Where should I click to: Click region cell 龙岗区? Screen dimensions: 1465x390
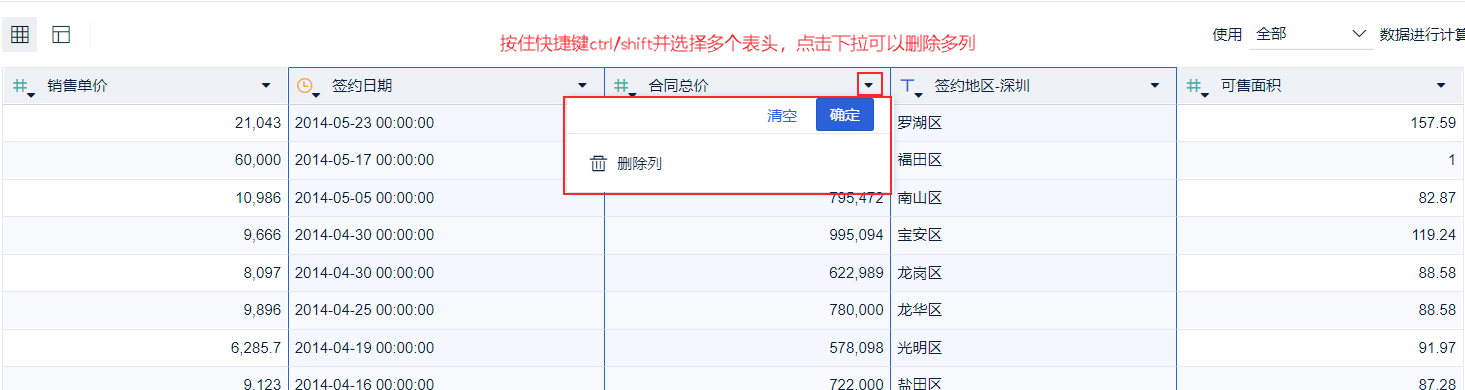point(1033,273)
